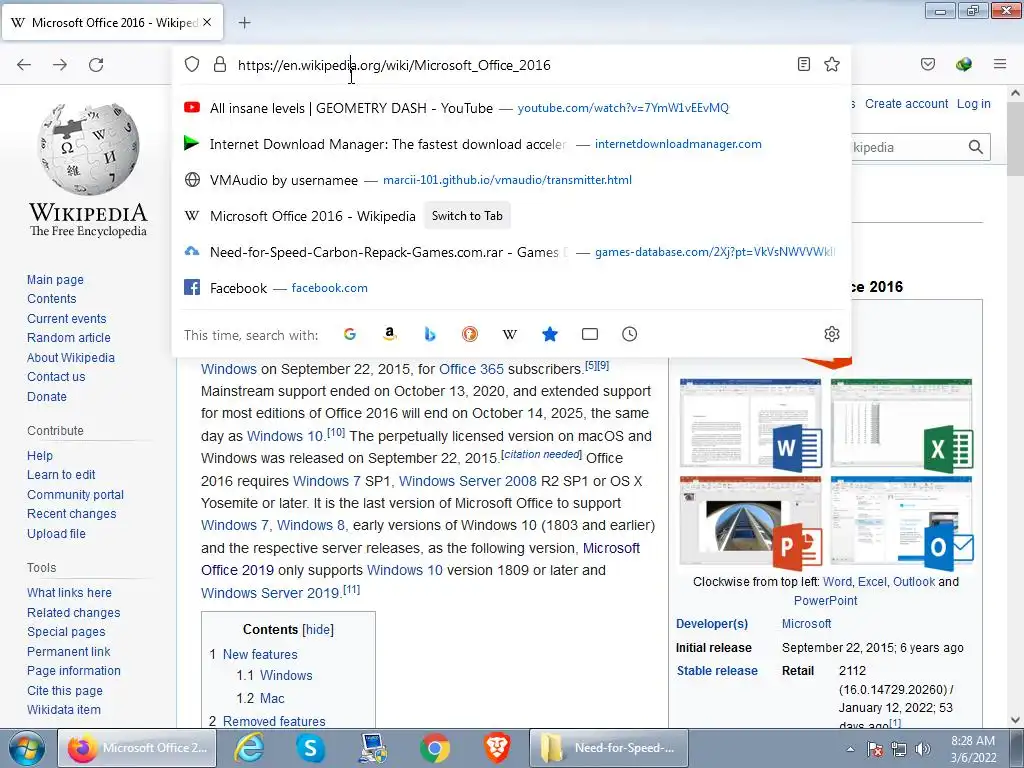Open Brave browser from the taskbar
This screenshot has width=1024, height=768.
[497, 748]
